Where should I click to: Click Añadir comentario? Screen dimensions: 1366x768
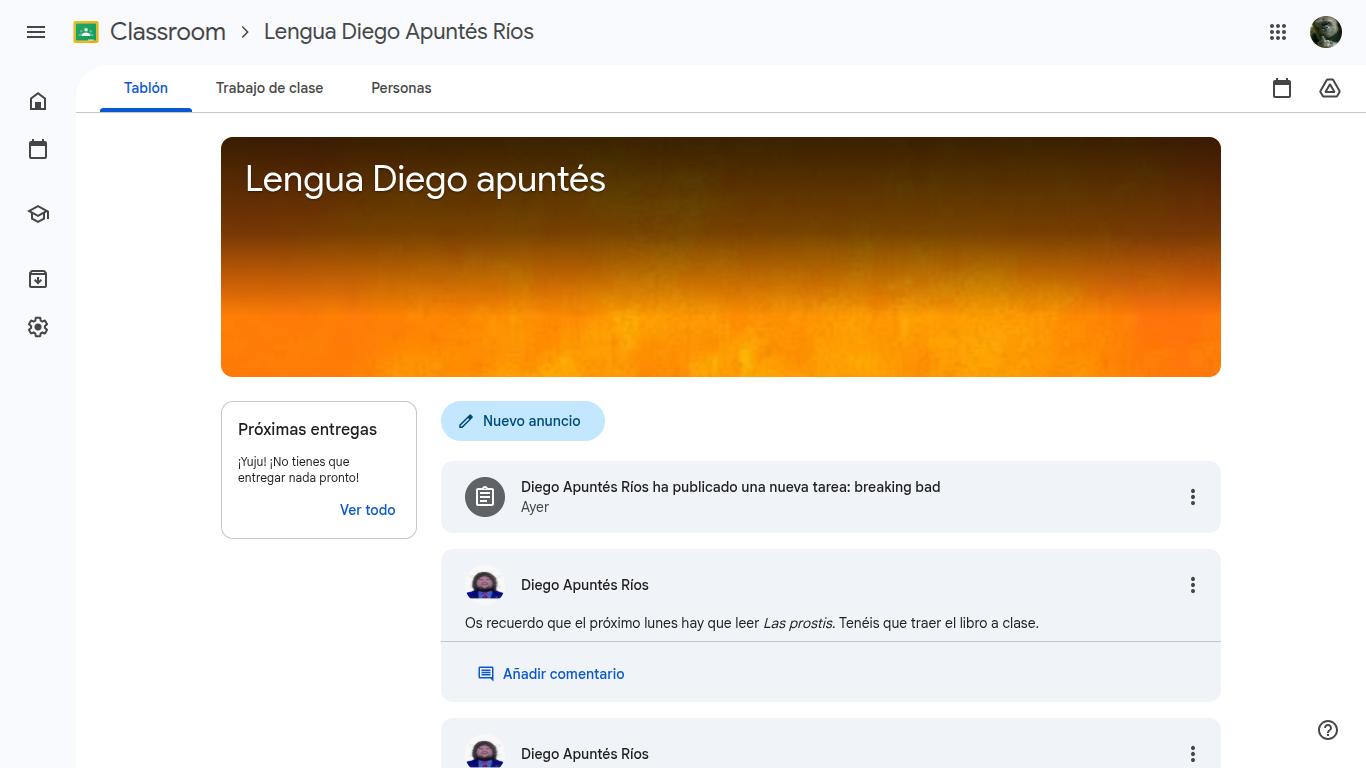tap(551, 674)
